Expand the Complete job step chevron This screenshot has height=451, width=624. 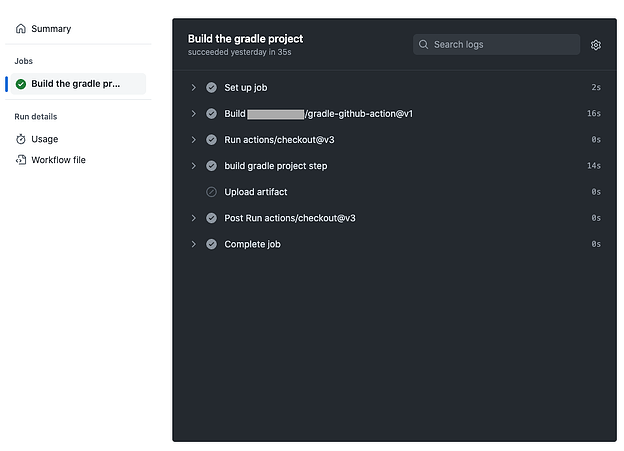[x=193, y=244]
